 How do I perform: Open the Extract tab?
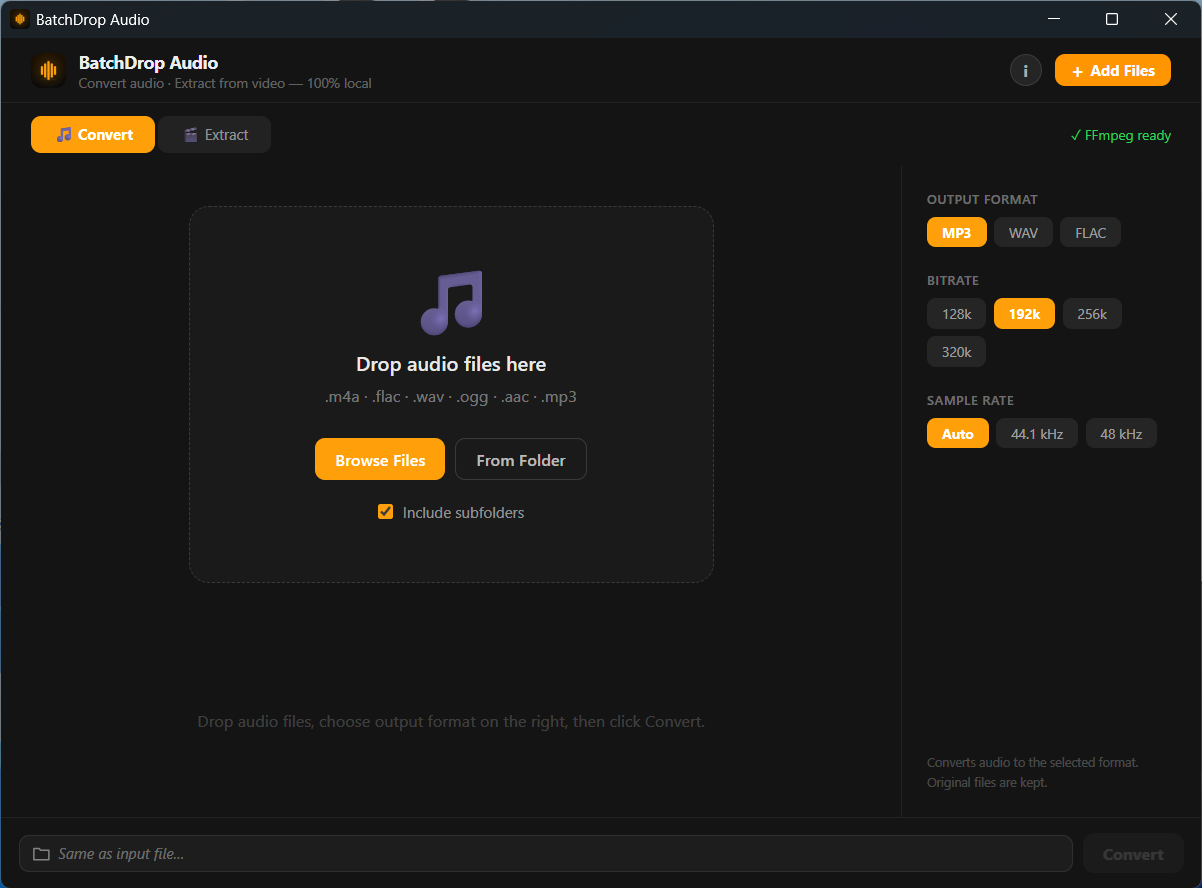click(215, 135)
